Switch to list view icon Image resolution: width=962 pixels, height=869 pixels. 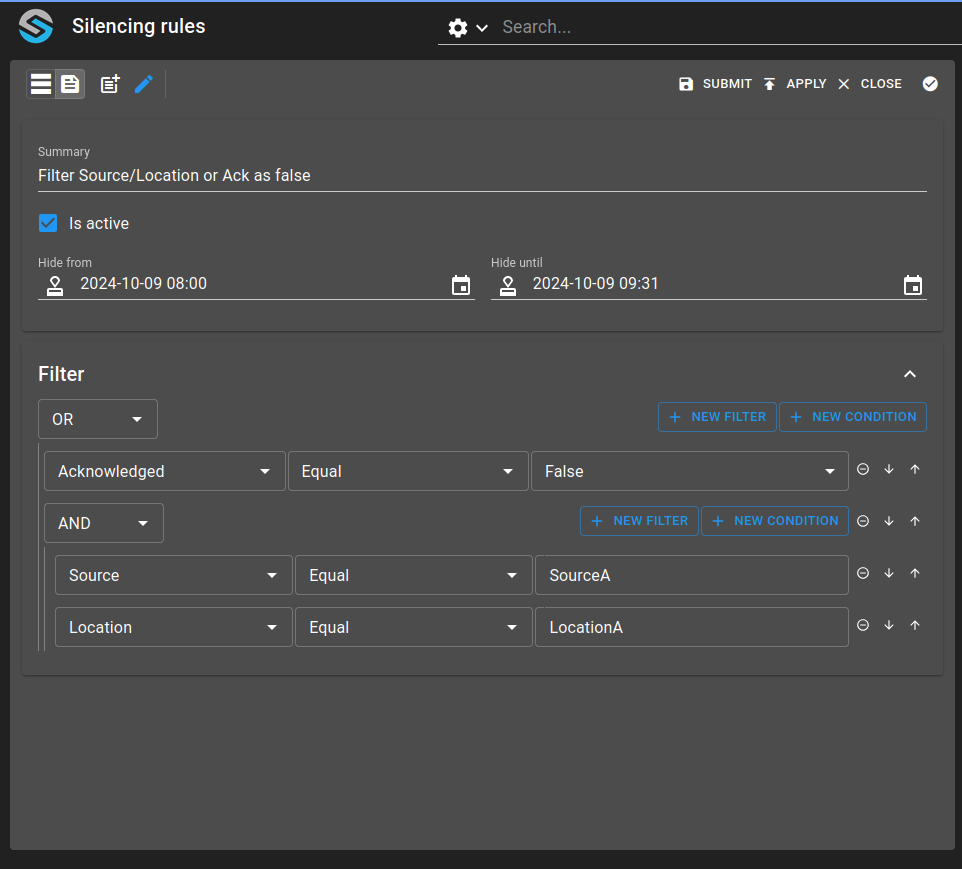41,84
